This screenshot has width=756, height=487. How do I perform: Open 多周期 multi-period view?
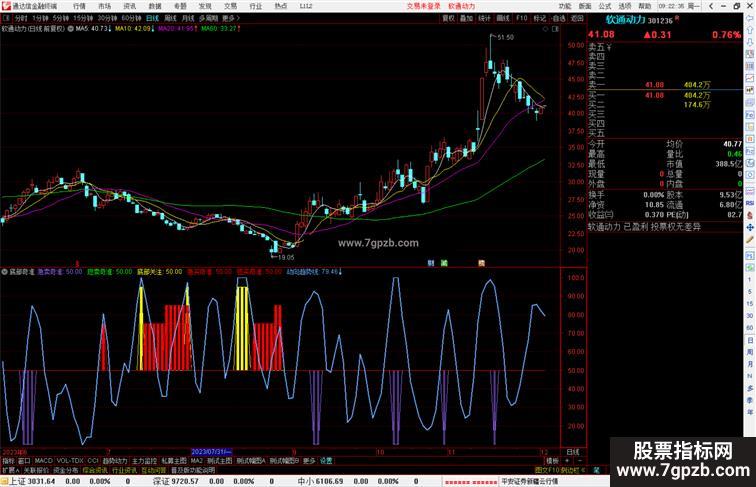click(x=208, y=18)
